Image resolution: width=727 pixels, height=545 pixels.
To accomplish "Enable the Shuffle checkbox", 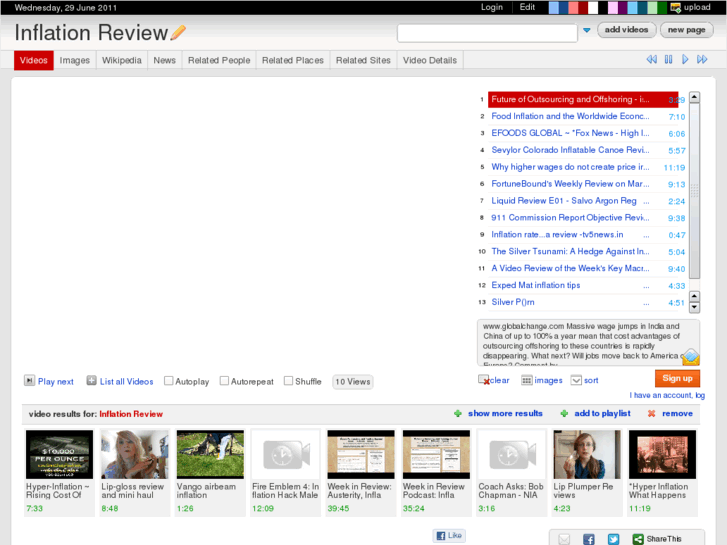I will click(x=288, y=381).
